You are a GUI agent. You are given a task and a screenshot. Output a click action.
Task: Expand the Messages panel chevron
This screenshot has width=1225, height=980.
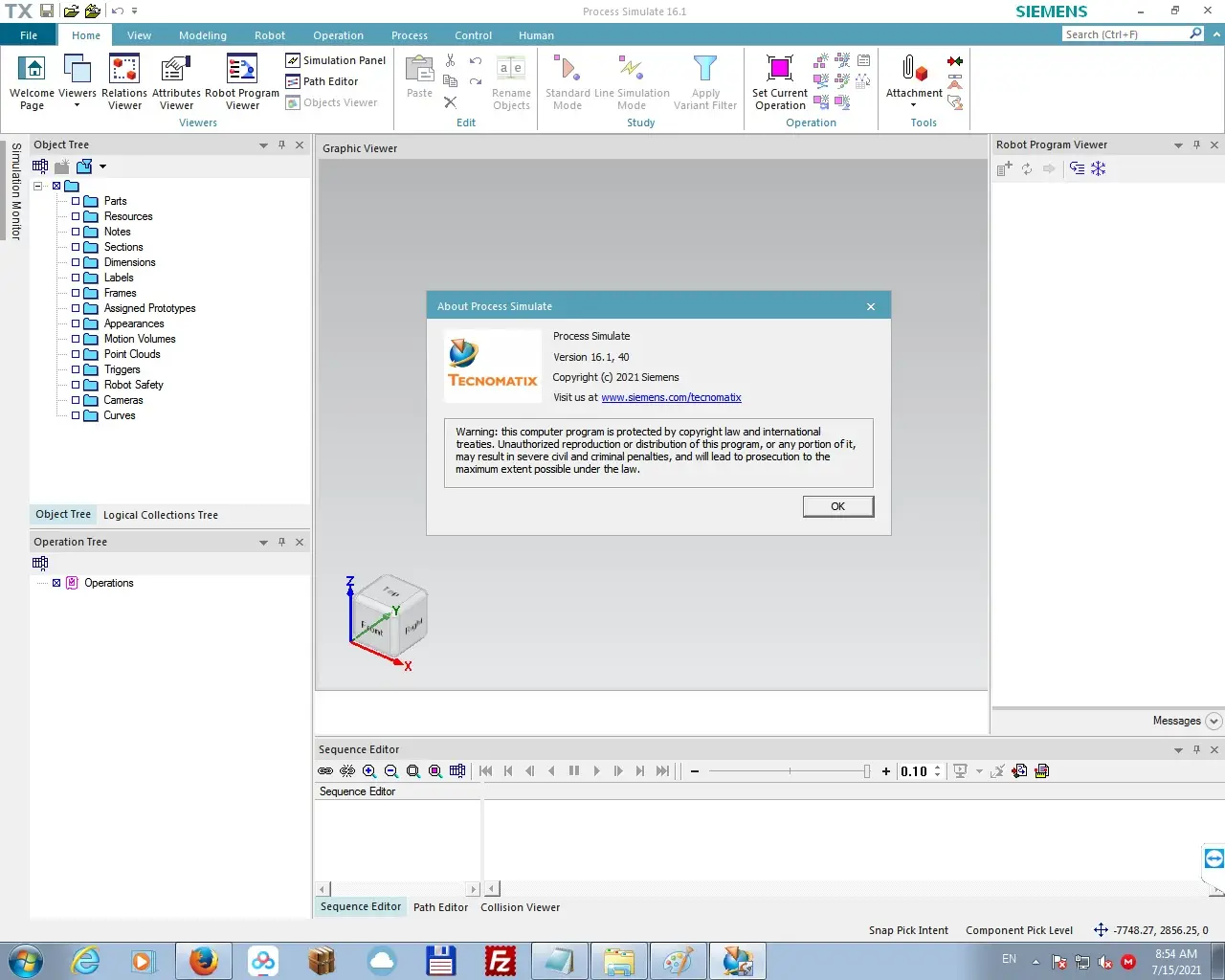point(1214,722)
